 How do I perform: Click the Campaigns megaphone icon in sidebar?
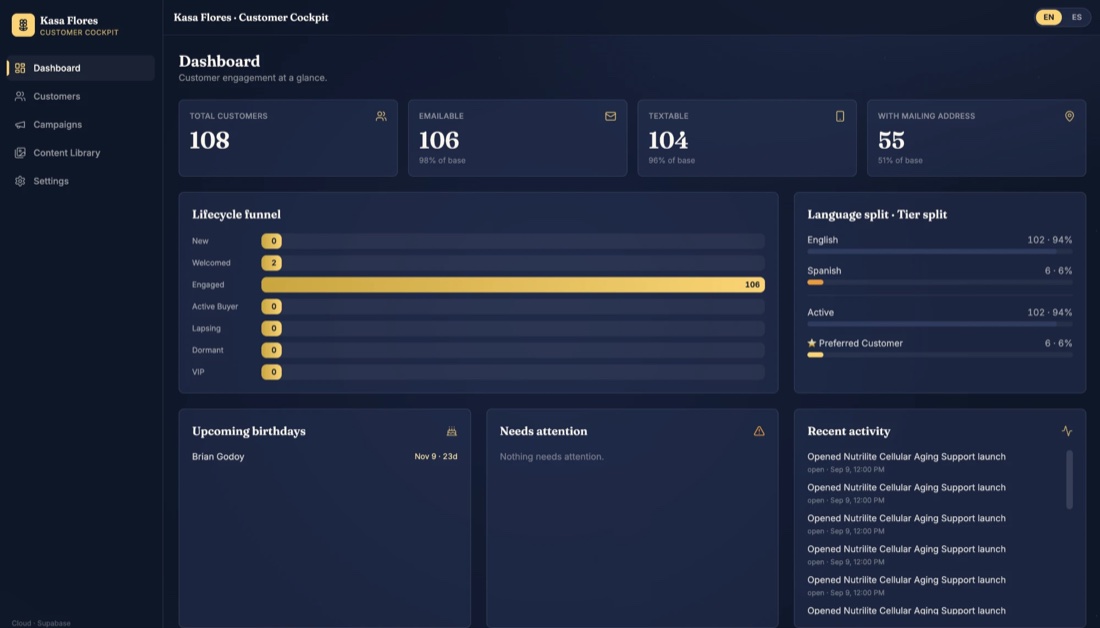[x=20, y=125]
